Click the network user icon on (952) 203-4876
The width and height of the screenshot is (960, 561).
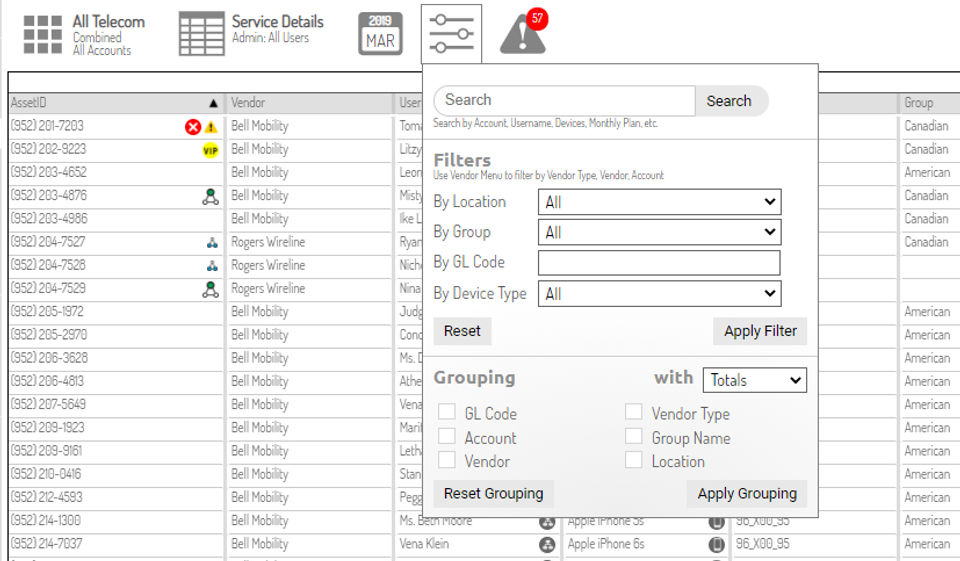(211, 197)
